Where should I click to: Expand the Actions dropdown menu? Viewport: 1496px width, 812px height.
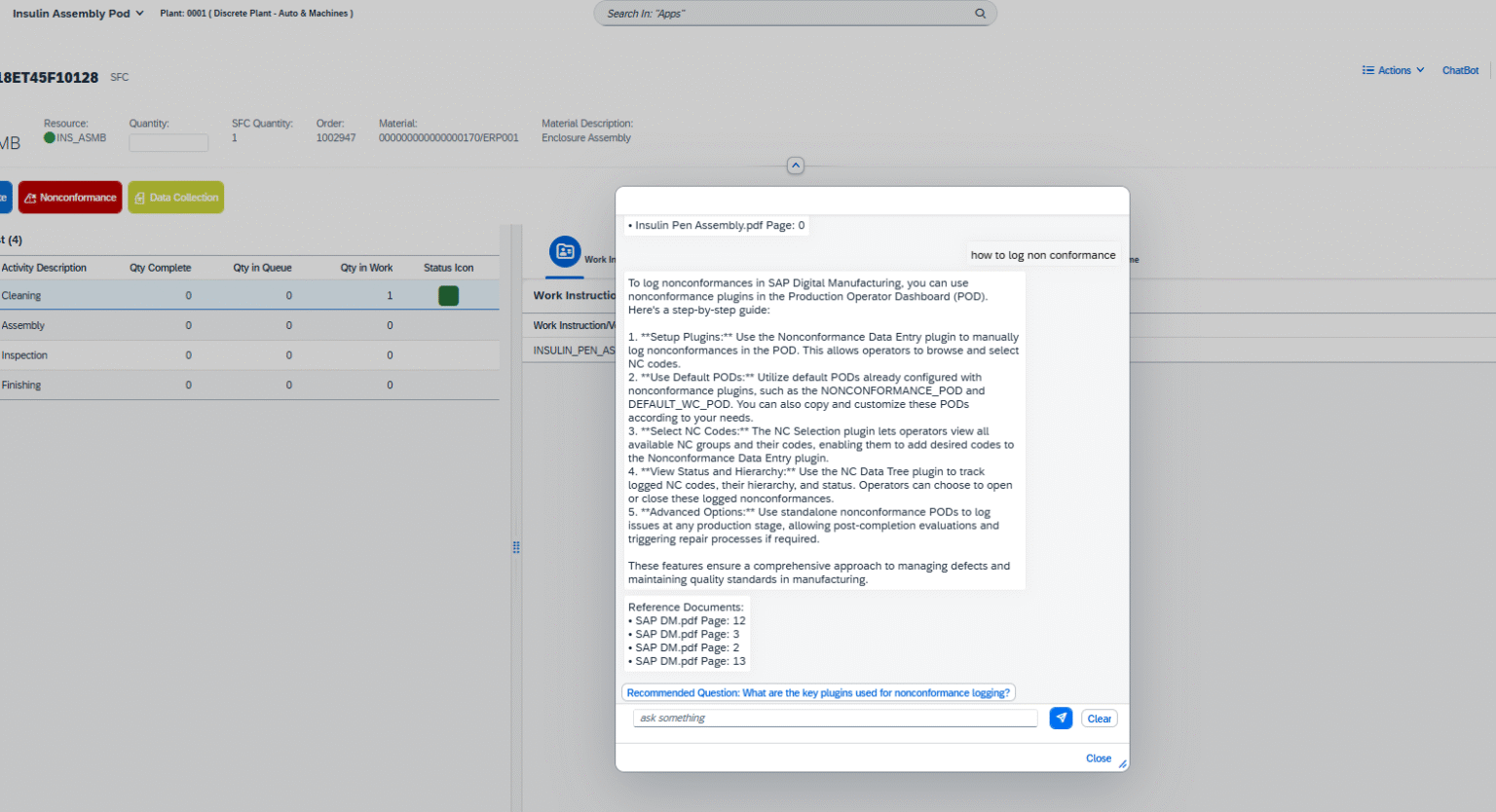(x=1394, y=69)
